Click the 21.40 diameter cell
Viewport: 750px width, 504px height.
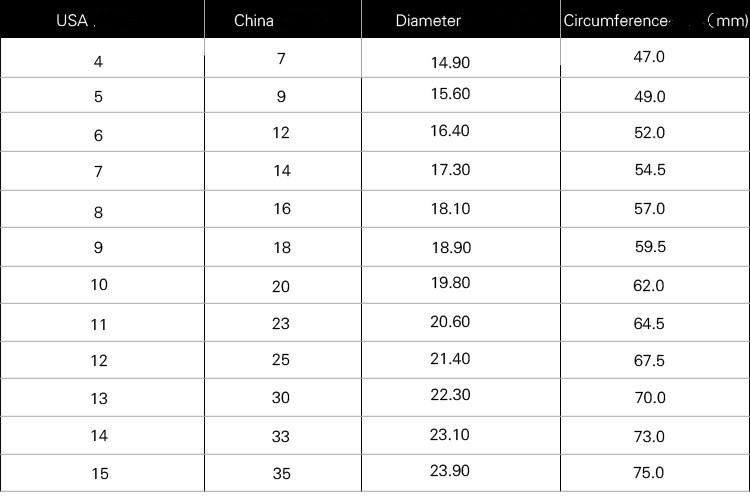pos(450,358)
